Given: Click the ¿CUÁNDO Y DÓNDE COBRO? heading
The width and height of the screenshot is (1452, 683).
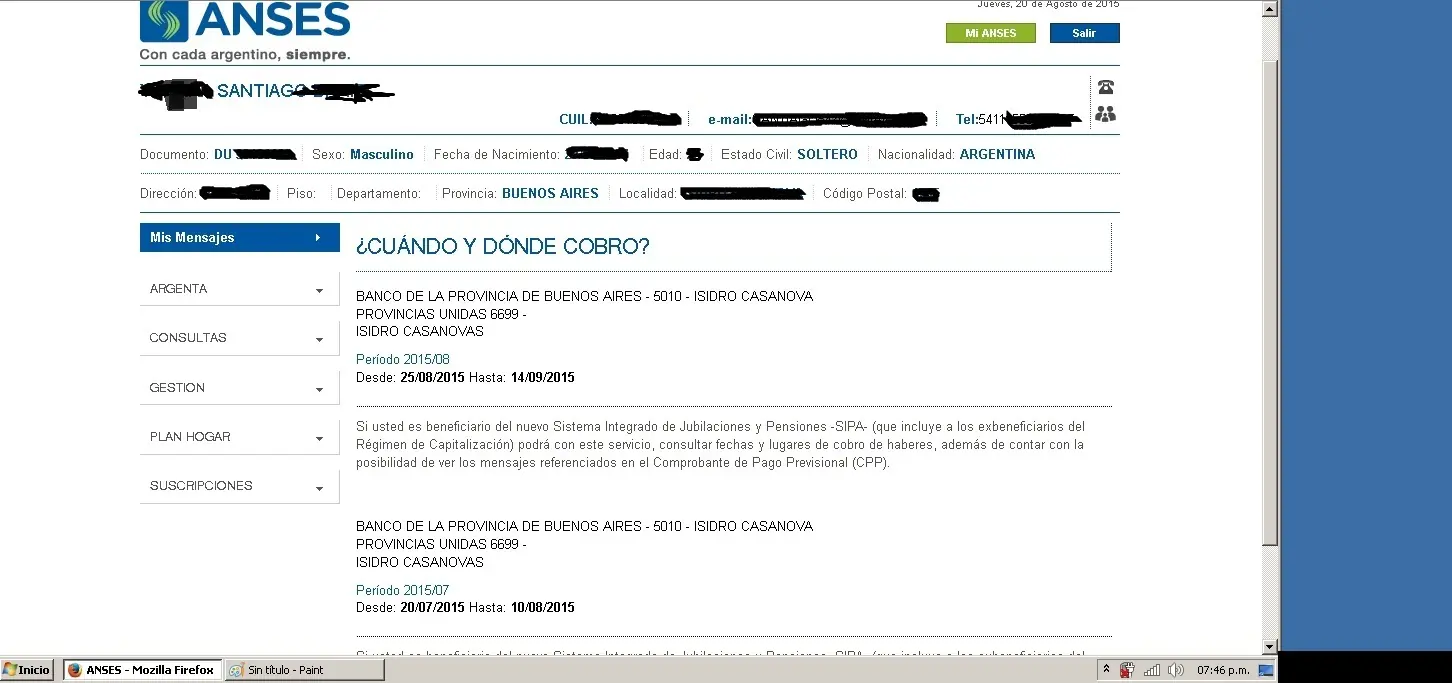Looking at the screenshot, I should [x=503, y=246].
